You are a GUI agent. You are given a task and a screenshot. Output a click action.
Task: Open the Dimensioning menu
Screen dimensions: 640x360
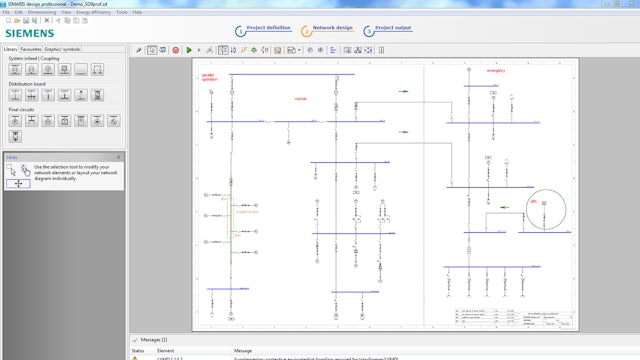[x=42, y=12]
